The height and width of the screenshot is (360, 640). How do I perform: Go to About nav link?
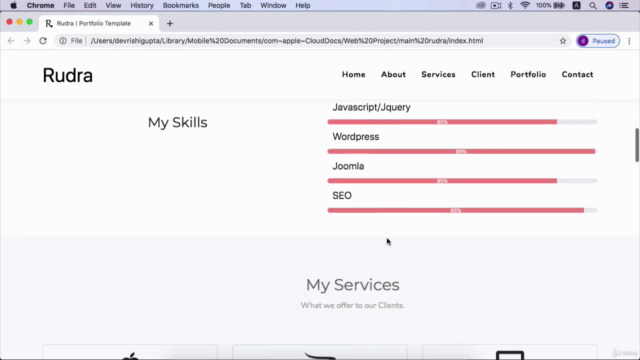coord(393,74)
